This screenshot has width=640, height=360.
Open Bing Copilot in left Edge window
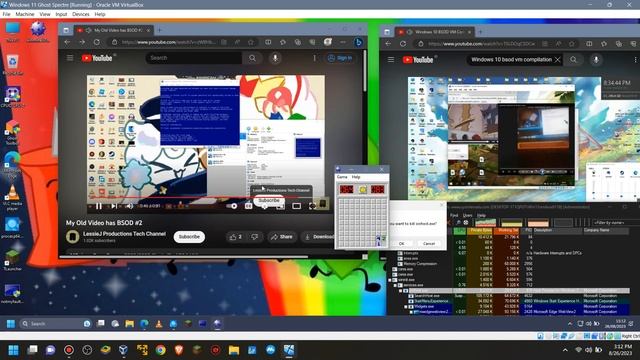358,42
